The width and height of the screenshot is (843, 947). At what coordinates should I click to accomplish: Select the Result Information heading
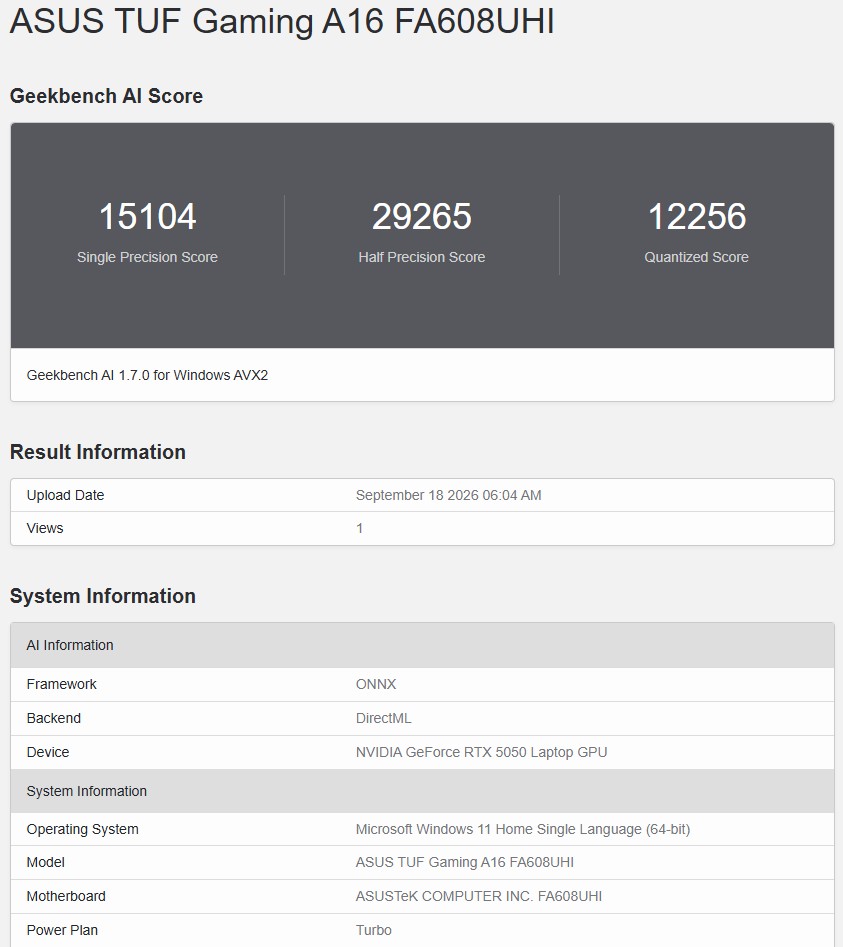click(x=98, y=452)
